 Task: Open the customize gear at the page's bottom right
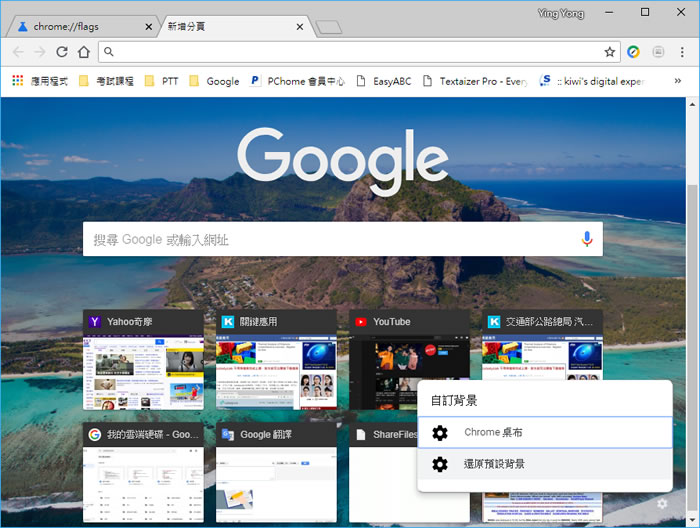[x=662, y=503]
